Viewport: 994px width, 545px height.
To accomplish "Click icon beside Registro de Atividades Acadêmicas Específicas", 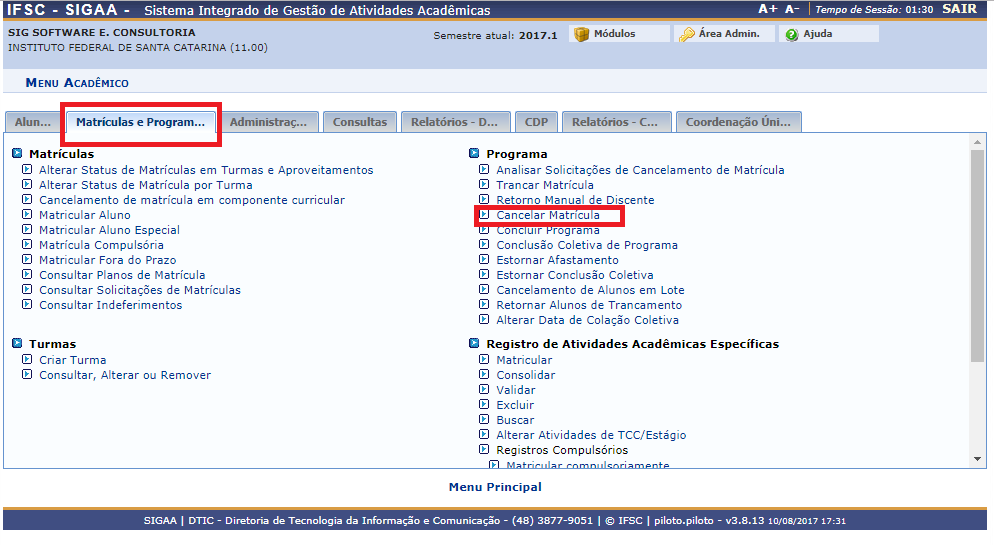I will (x=475, y=344).
